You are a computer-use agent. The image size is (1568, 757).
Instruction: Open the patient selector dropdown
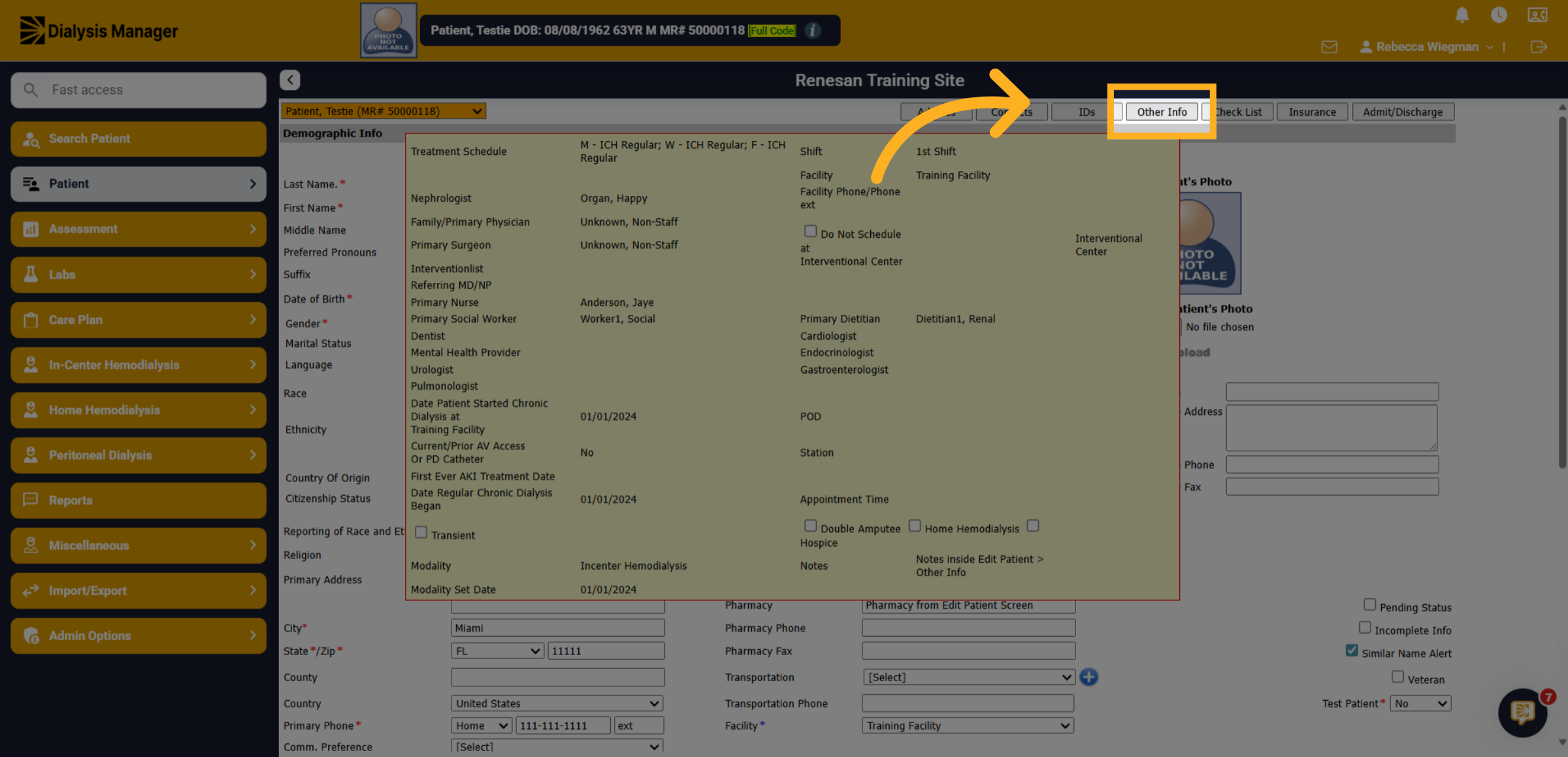pos(384,111)
